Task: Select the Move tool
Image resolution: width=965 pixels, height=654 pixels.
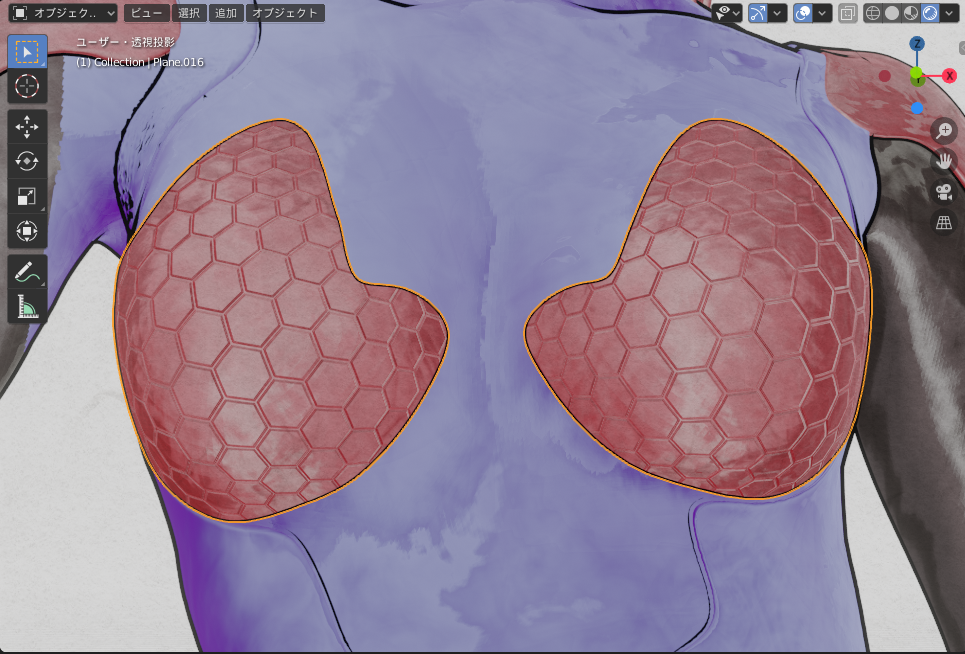Action: (27, 127)
